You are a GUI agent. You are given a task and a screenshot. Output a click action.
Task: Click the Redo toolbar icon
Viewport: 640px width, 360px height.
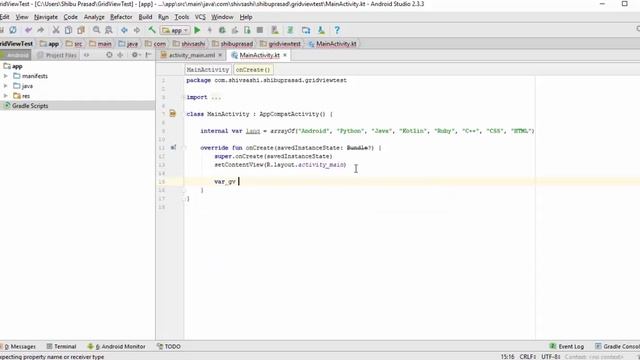pos(40,30)
